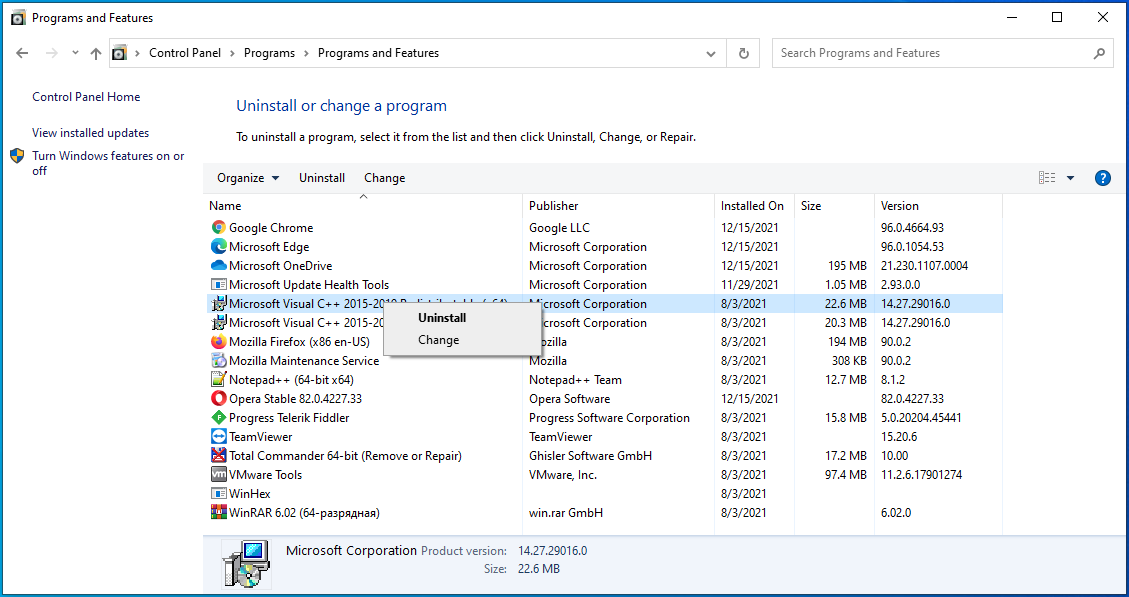The width and height of the screenshot is (1129, 597).
Task: Expand the chevron after Control Panel breadcrumb
Action: 233,53
